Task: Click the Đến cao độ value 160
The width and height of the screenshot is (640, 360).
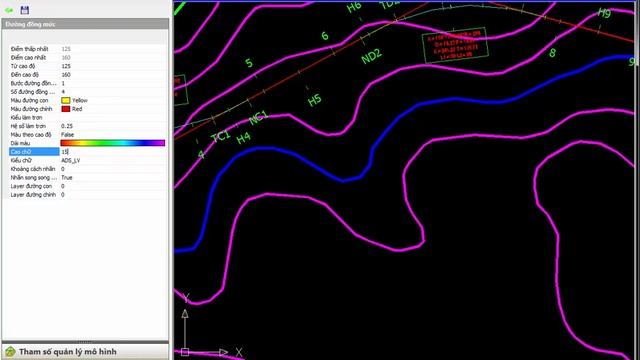Action: click(x=66, y=75)
